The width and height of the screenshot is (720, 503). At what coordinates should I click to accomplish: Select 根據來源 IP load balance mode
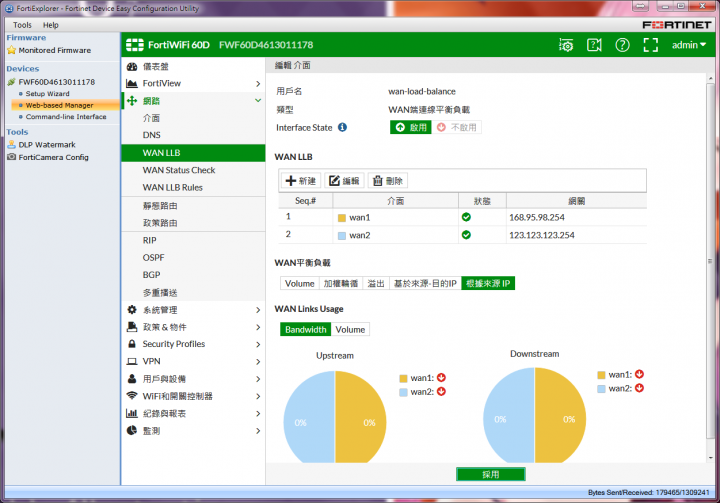pos(488,283)
